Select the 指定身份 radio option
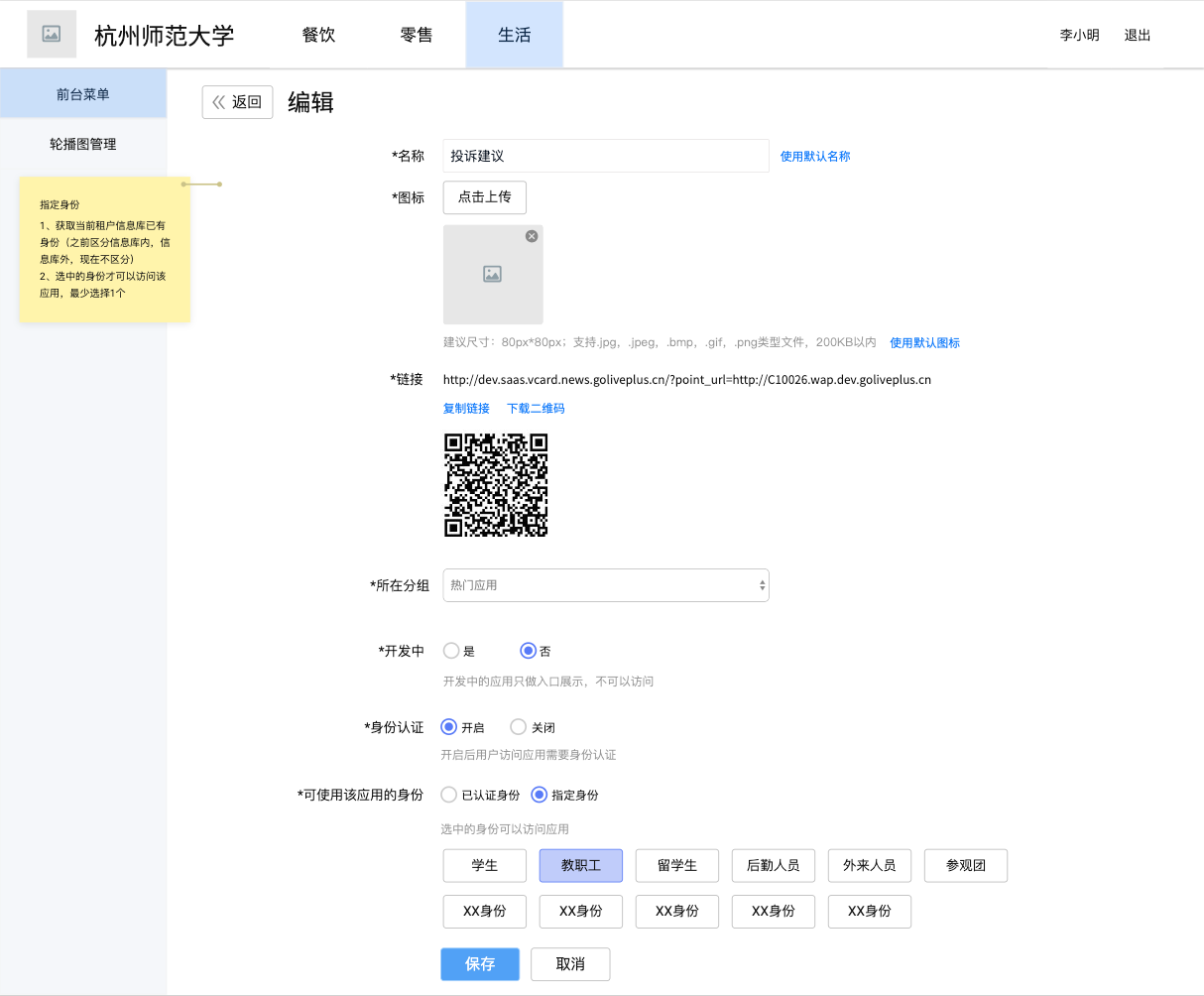 click(540, 795)
